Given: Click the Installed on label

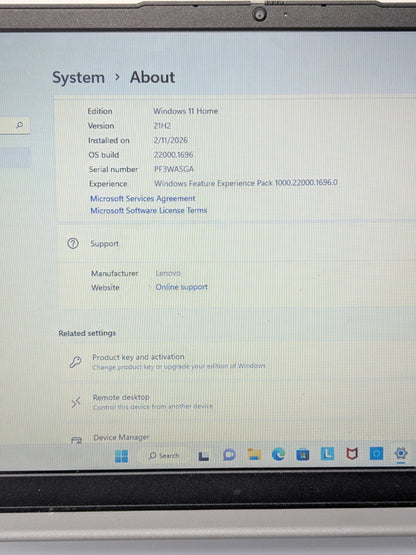Looking at the screenshot, I should [109, 141].
